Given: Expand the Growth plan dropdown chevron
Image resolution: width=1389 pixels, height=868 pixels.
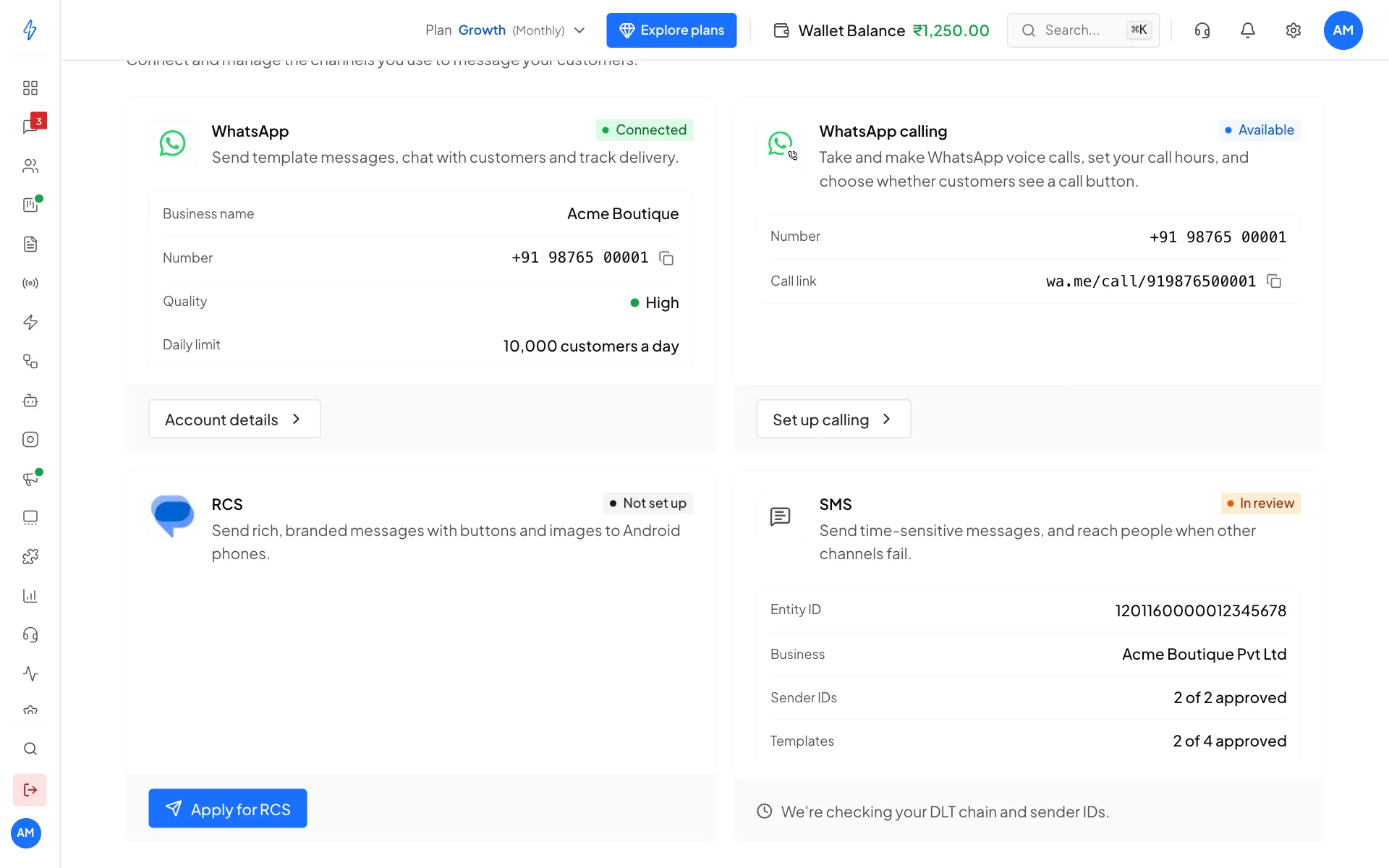Looking at the screenshot, I should pos(579,30).
